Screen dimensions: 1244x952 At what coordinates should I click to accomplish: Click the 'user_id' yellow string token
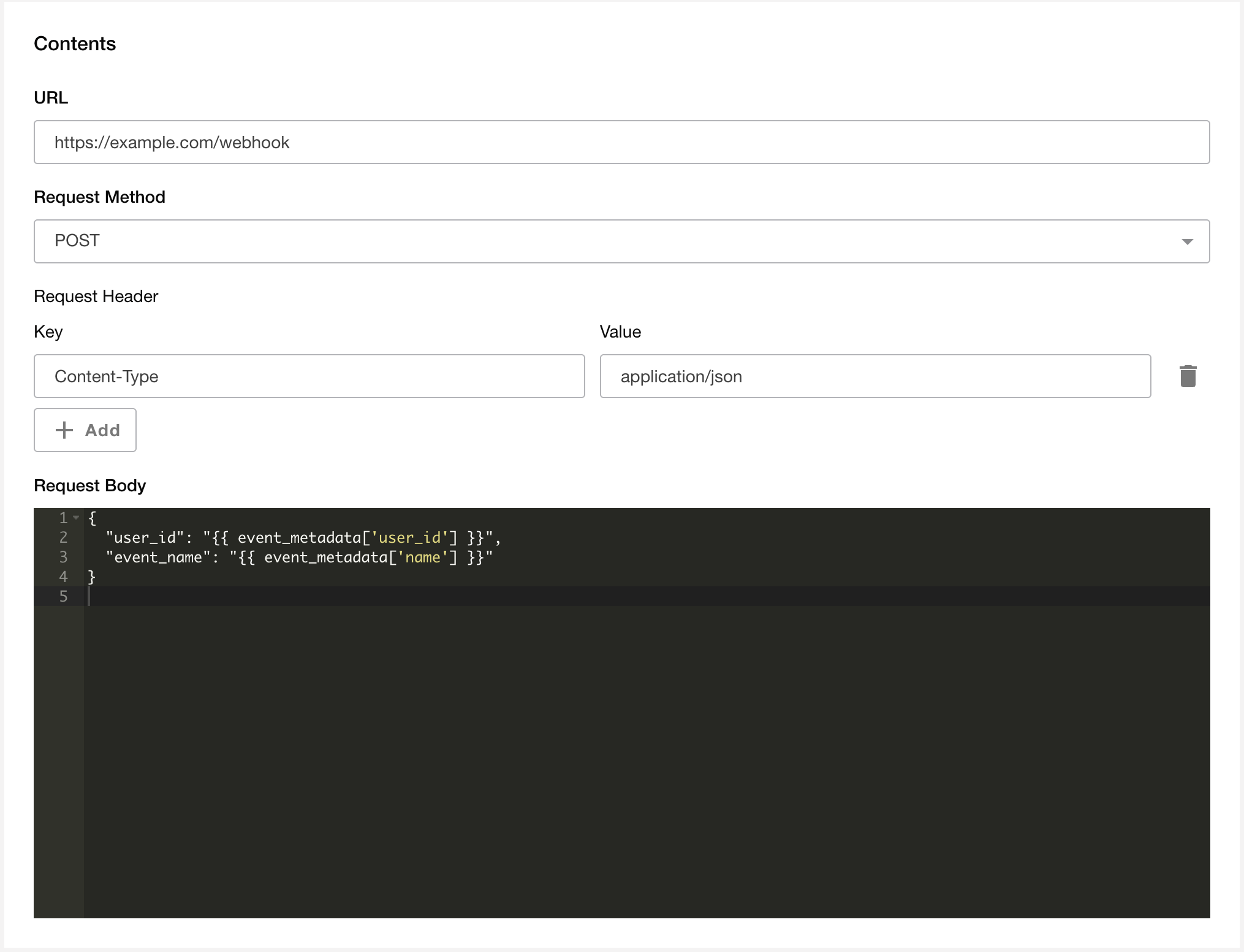coord(410,537)
